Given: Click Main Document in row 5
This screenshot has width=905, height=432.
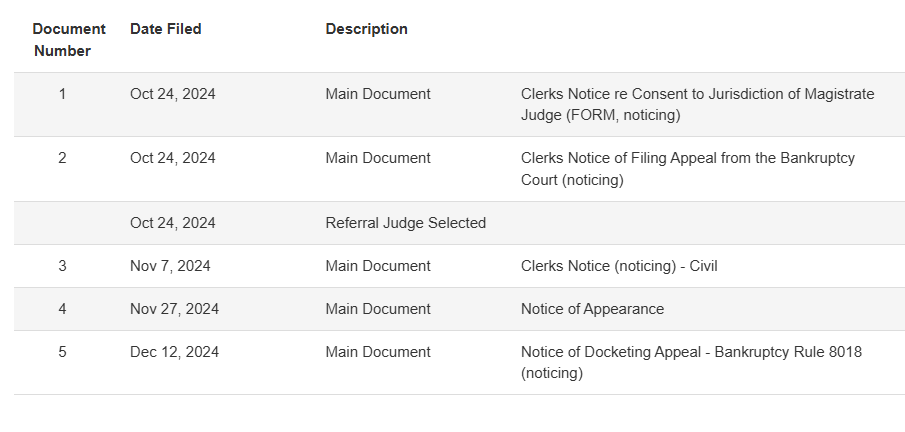Looking at the screenshot, I should tap(378, 352).
